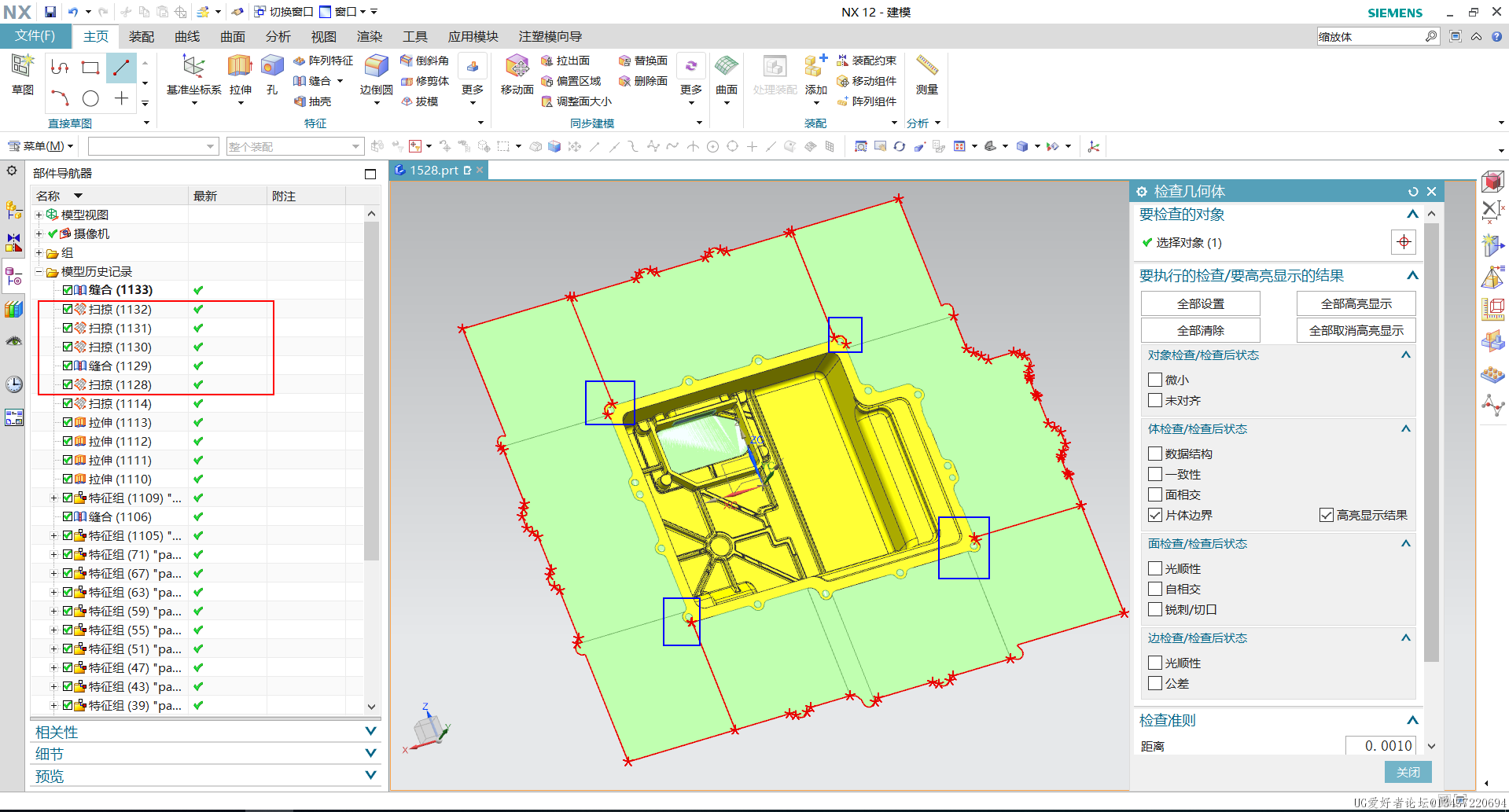Expand the 细节 panel
The image size is (1509, 812).
[370, 754]
